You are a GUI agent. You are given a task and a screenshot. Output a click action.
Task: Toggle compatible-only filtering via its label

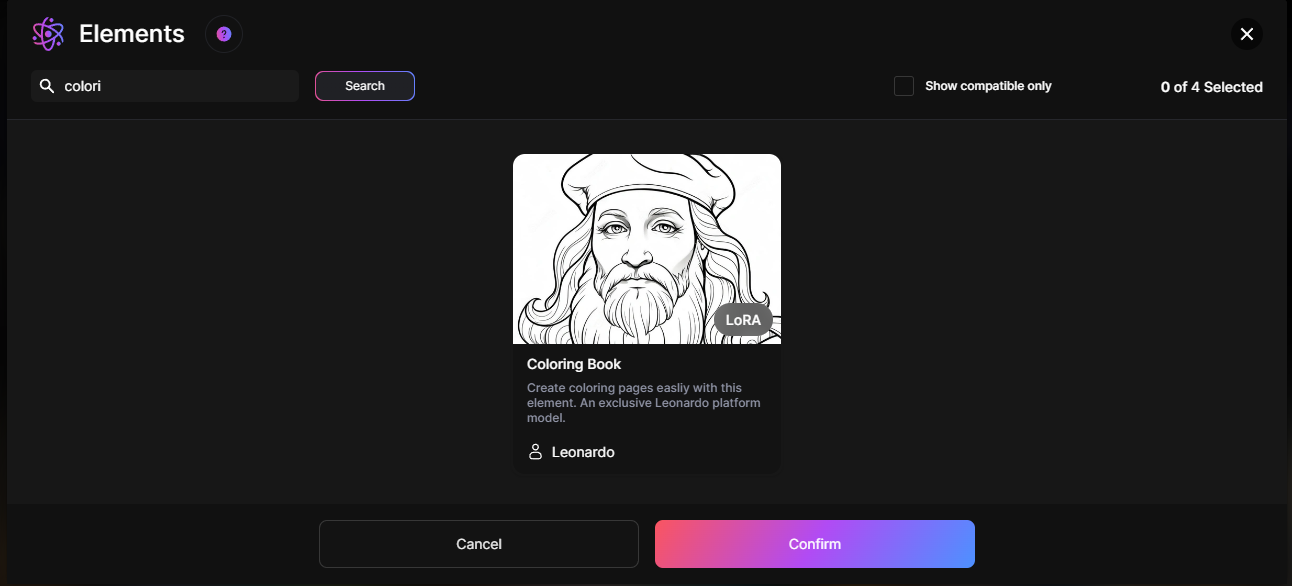pos(988,86)
